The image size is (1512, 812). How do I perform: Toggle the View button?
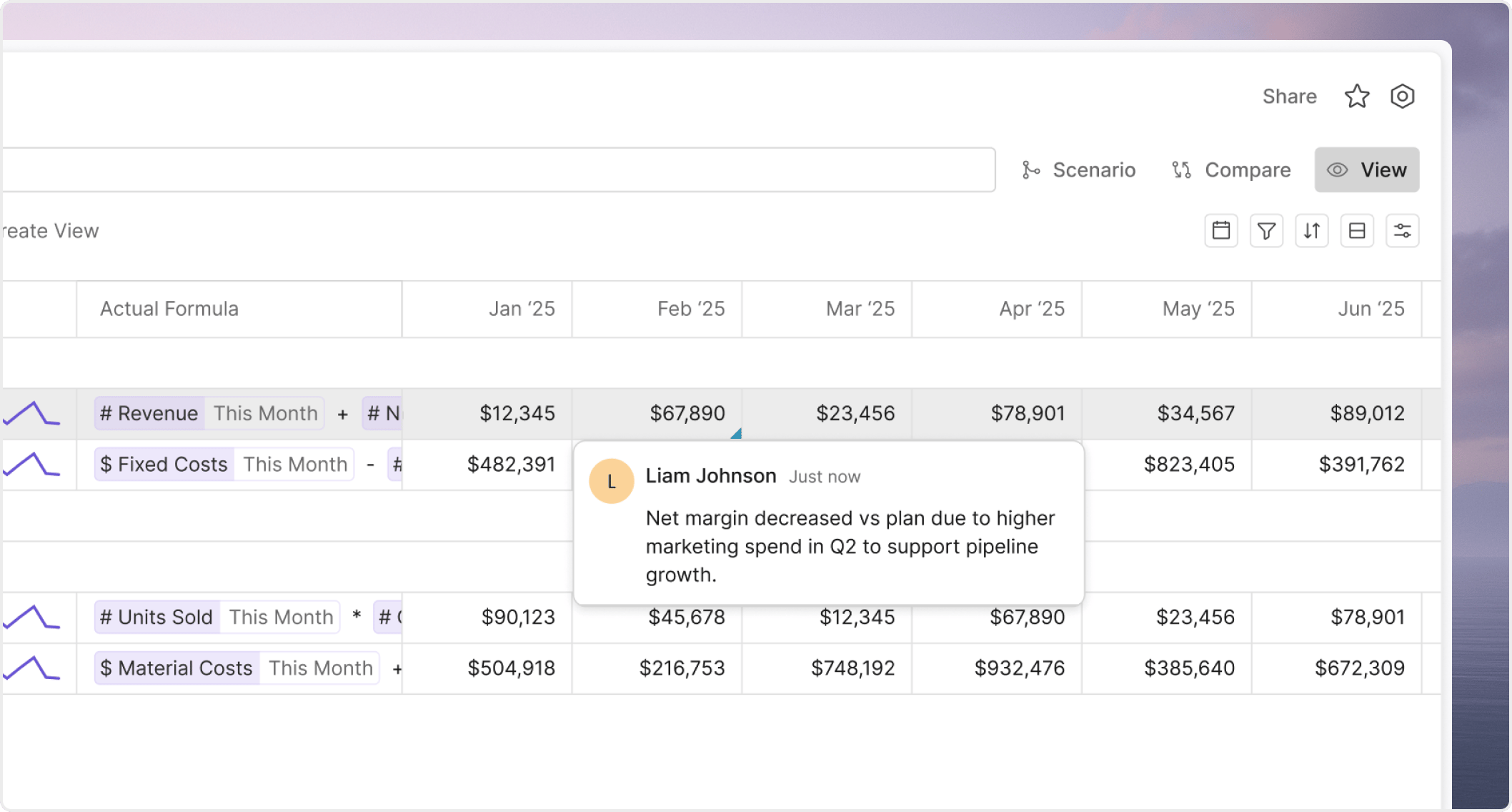pyautogui.click(x=1367, y=170)
